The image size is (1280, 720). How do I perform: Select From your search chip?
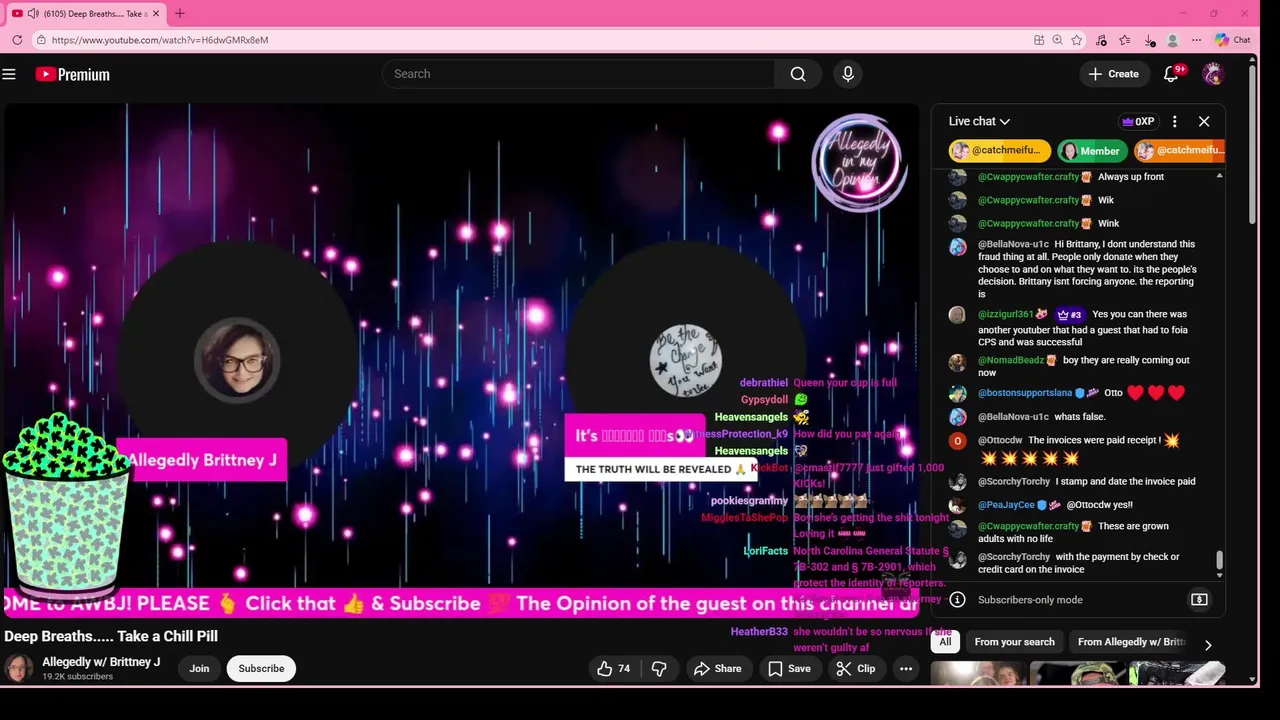(x=1014, y=642)
